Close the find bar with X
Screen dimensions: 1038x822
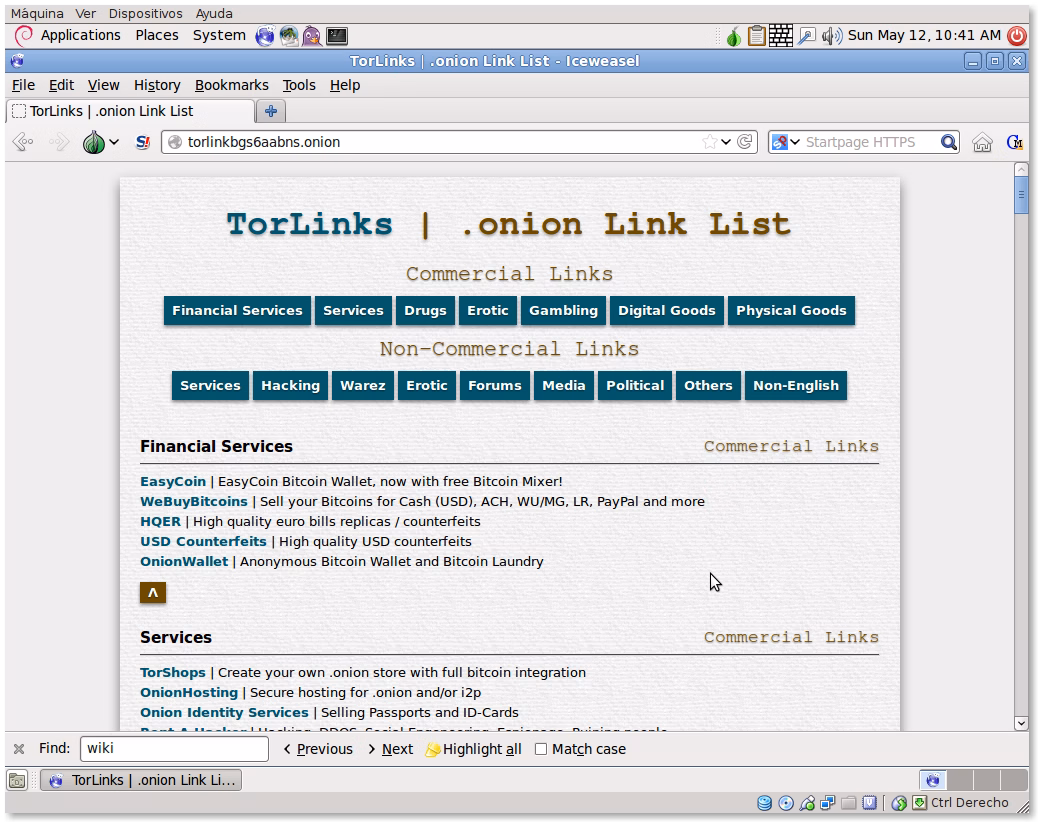(x=19, y=749)
